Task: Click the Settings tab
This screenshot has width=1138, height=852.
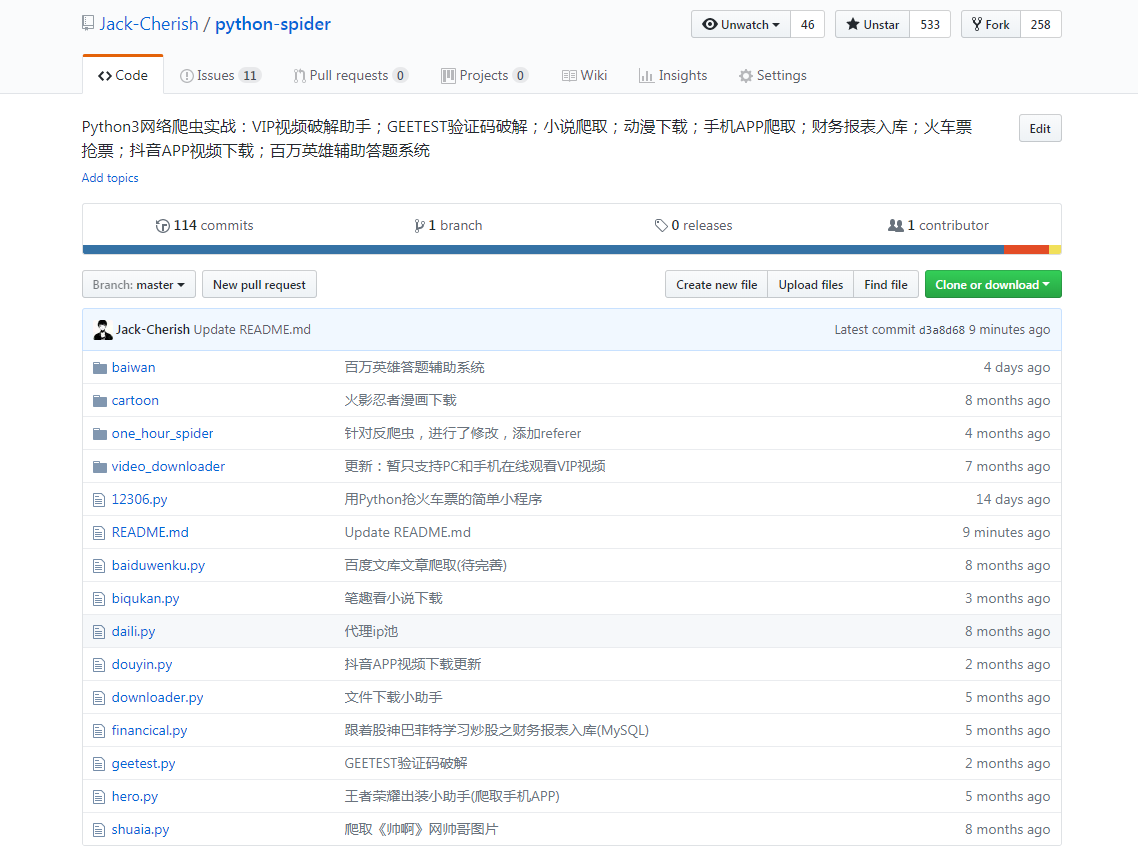Action: point(773,75)
